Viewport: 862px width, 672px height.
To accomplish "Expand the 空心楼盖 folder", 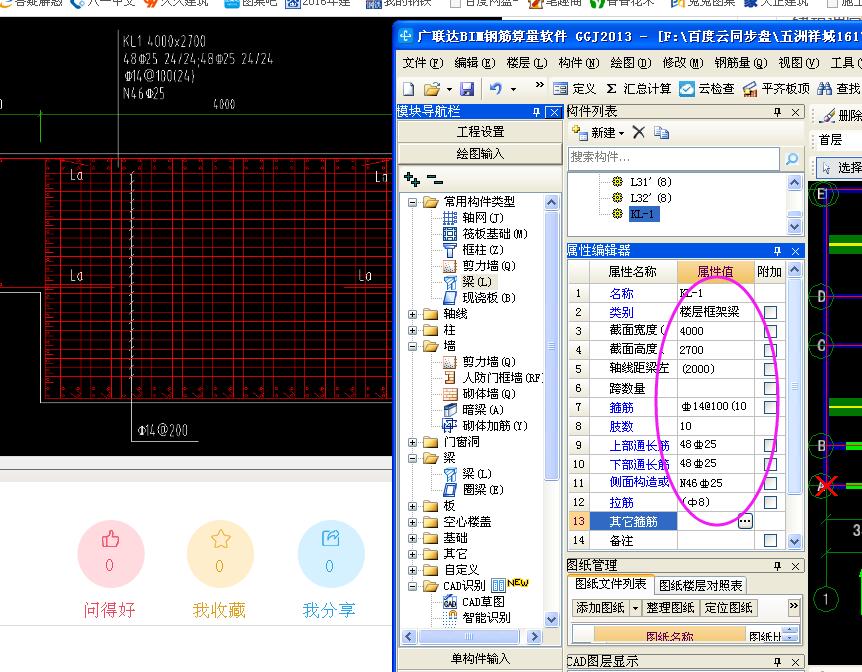I will pos(412,522).
